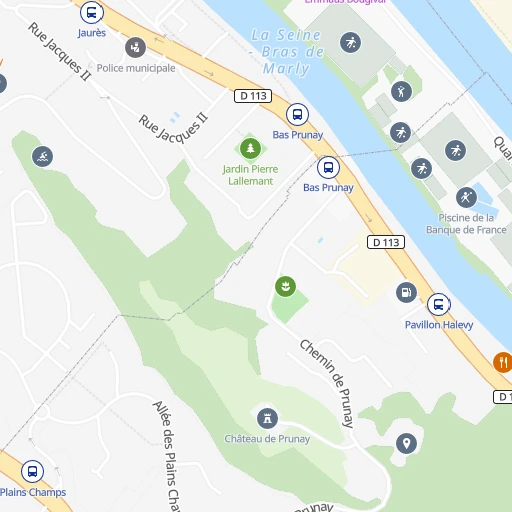Select the Chemin de Prunay street label

tap(327, 384)
